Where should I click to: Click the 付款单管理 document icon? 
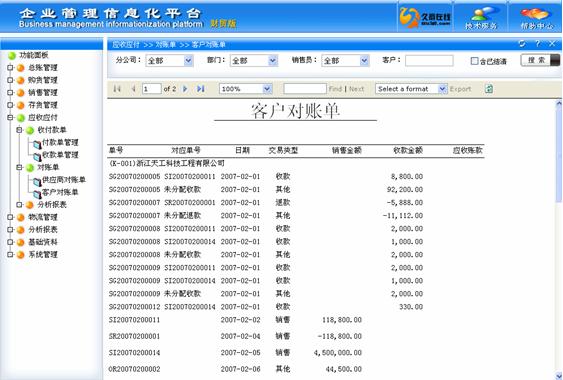[x=37, y=144]
